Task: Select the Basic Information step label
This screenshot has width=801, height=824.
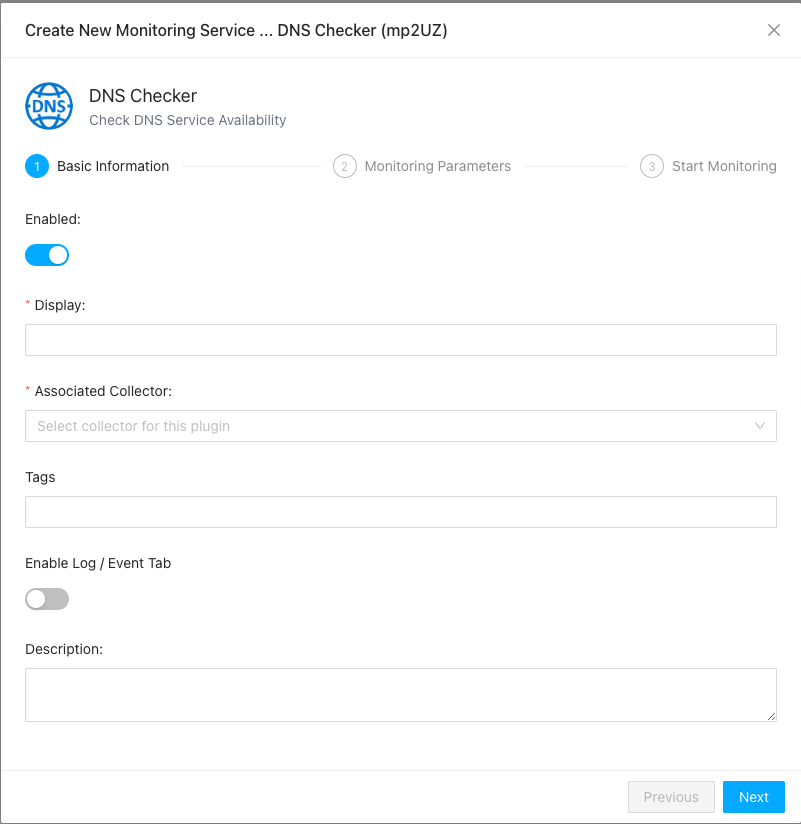Action: [113, 167]
